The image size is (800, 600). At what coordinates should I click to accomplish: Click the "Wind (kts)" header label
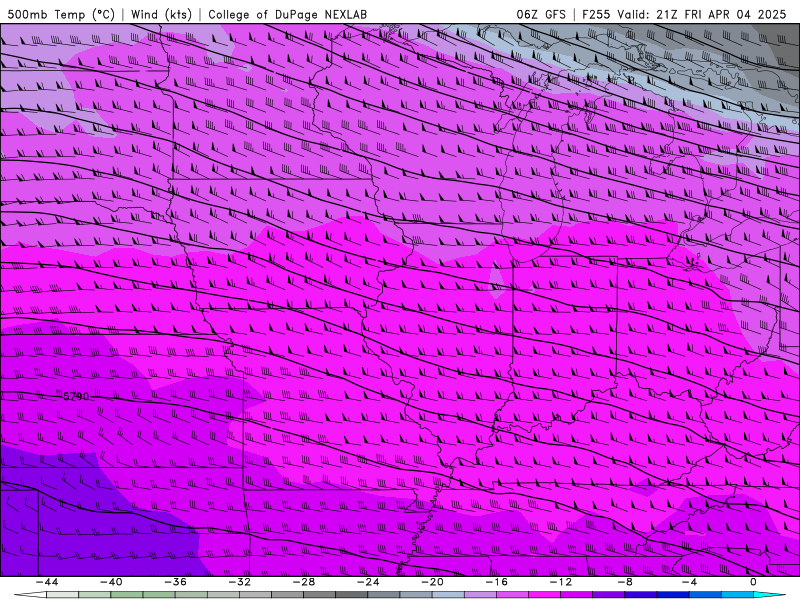161,14
